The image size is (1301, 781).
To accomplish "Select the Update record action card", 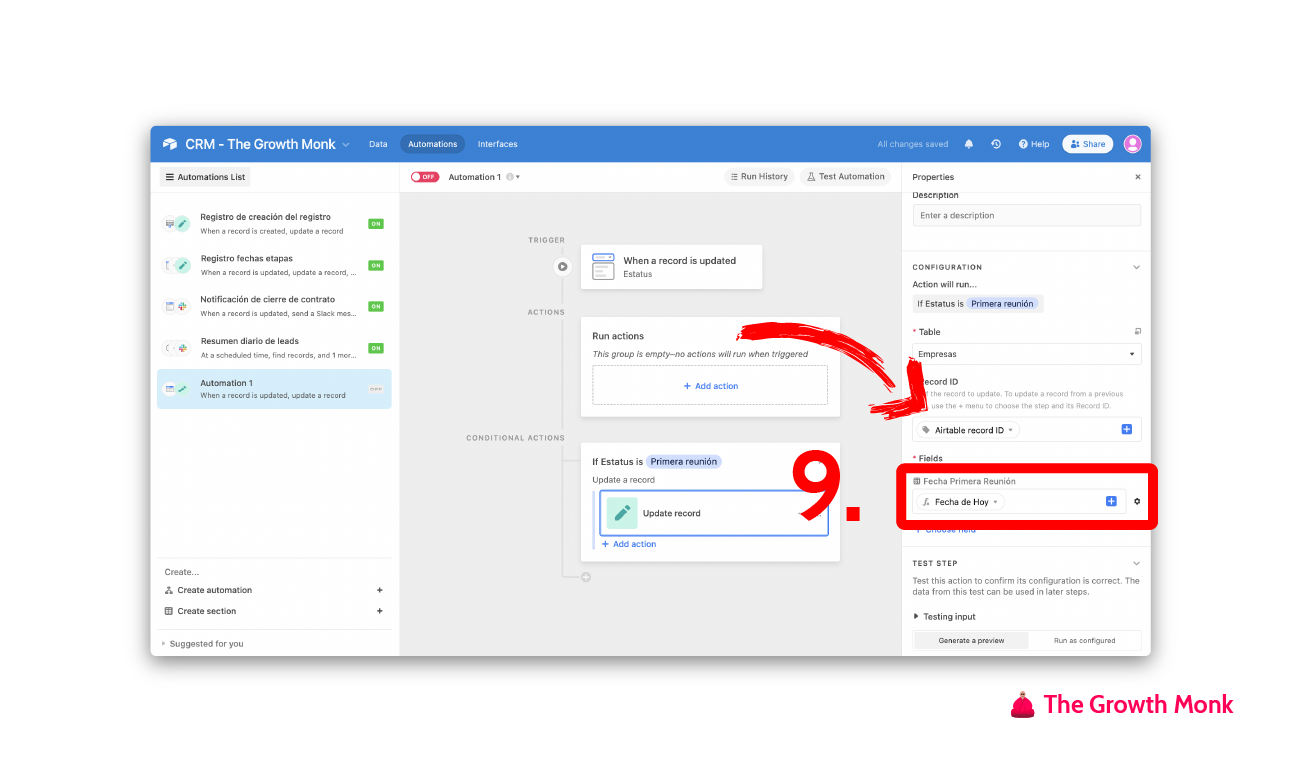I will click(x=714, y=513).
